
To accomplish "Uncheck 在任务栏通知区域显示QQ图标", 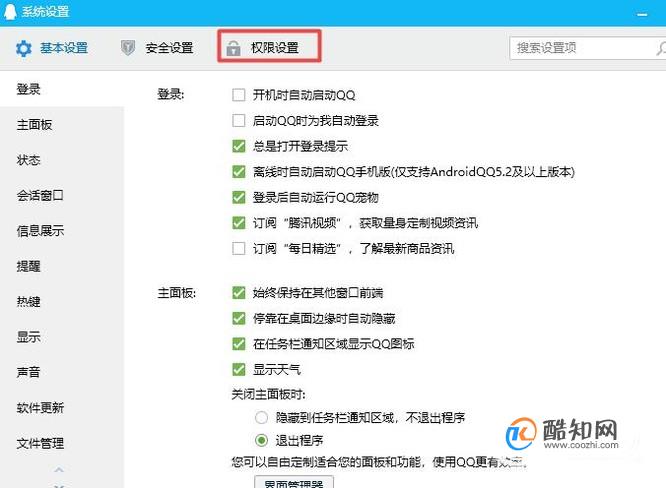I will pyautogui.click(x=239, y=344).
